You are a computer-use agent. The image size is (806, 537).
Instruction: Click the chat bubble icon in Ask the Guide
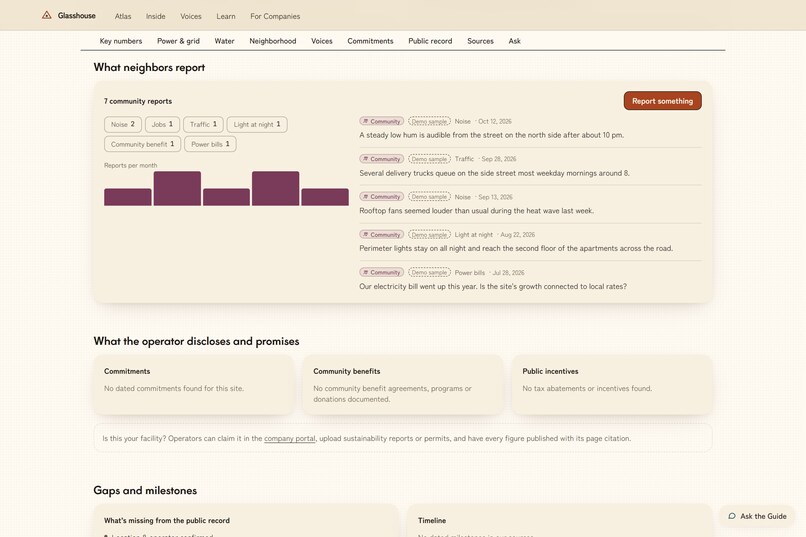coord(732,516)
